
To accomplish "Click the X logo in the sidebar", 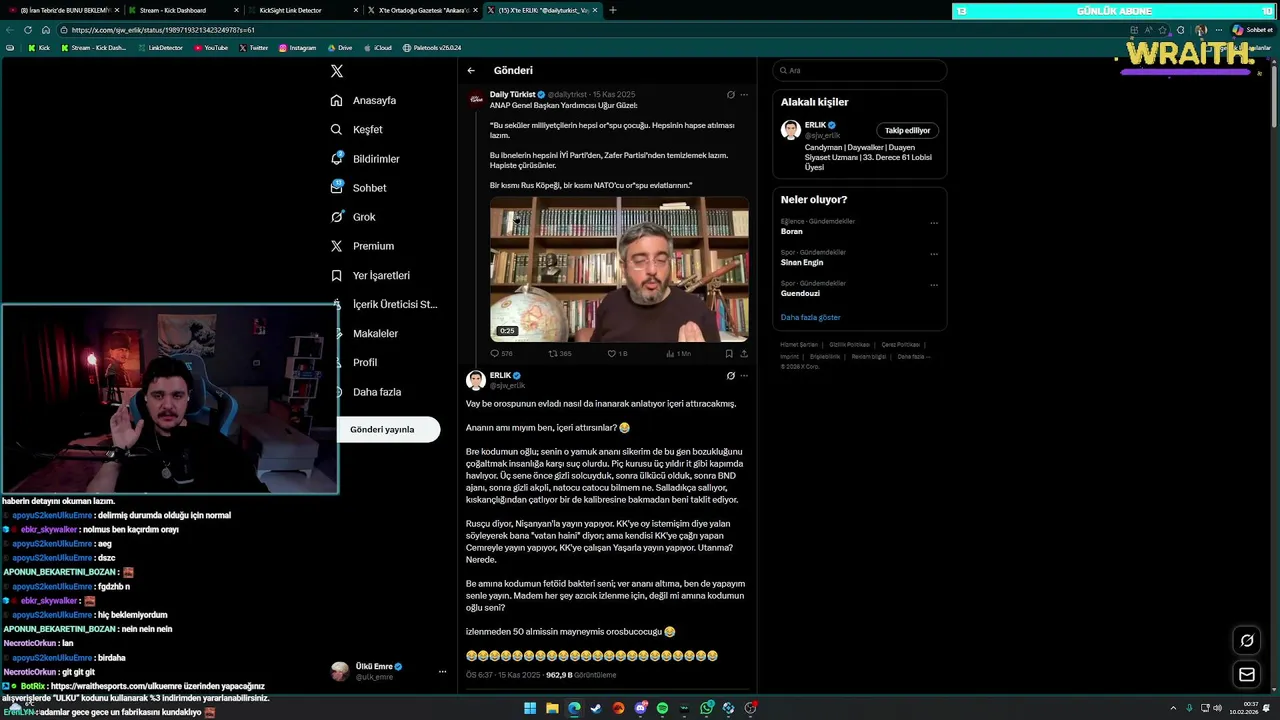I will point(337,71).
